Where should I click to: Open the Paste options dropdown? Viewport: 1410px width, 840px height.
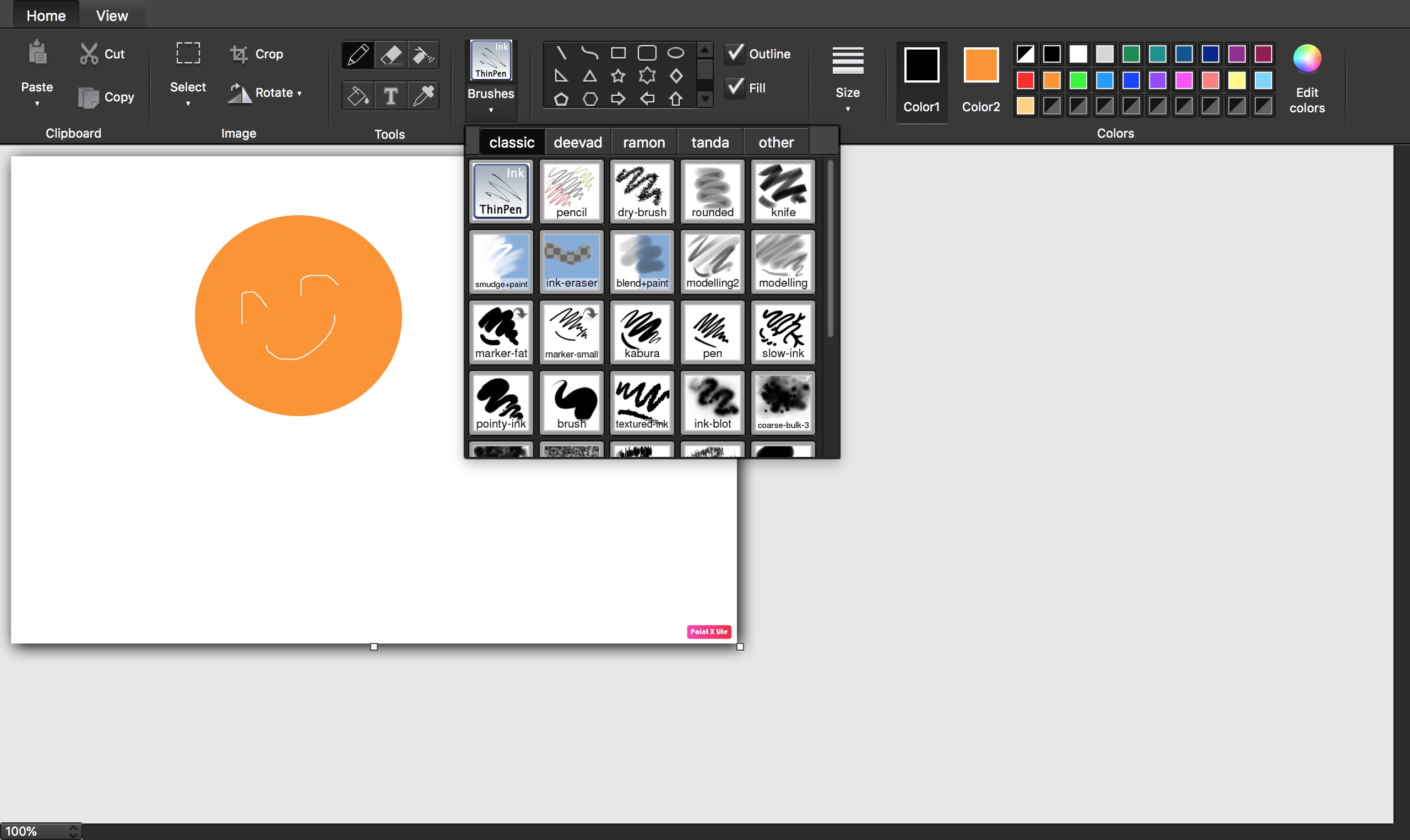click(37, 103)
